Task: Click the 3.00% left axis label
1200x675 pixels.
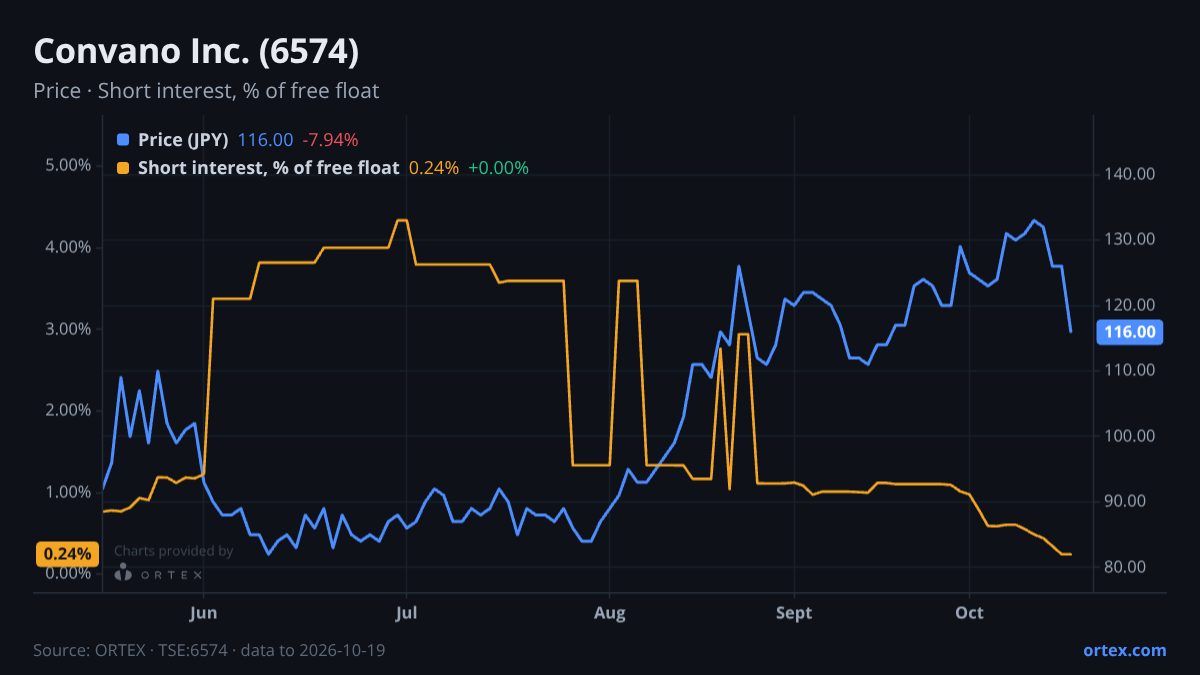Action: [68, 329]
